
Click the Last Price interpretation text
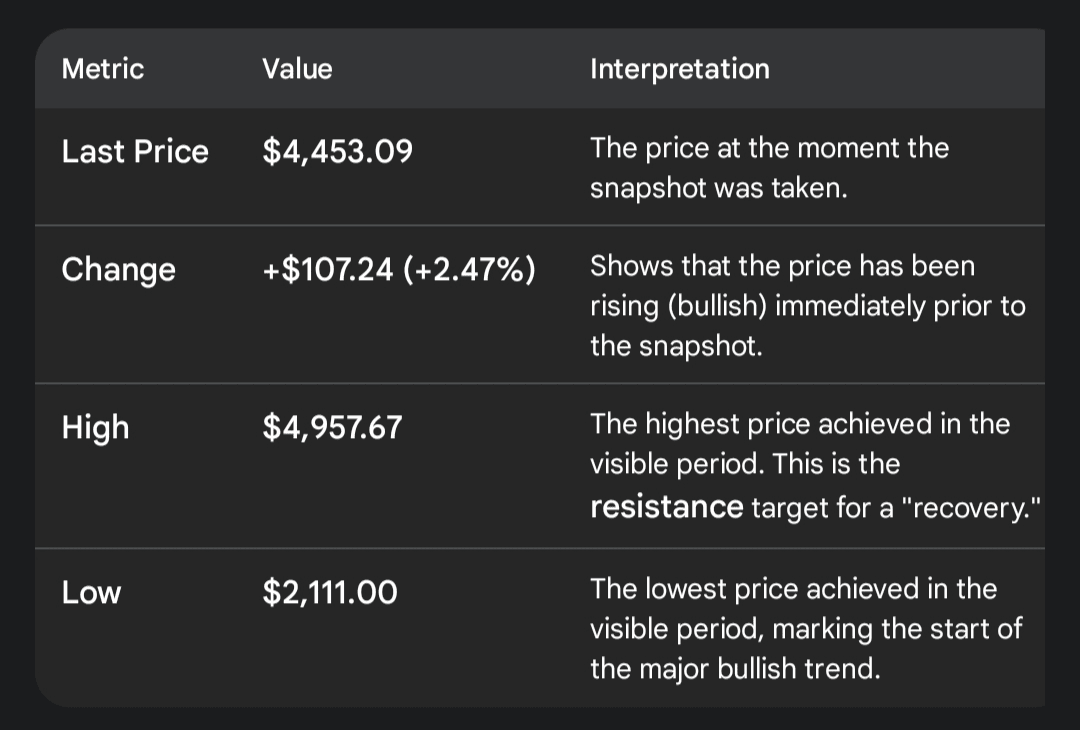pos(768,168)
